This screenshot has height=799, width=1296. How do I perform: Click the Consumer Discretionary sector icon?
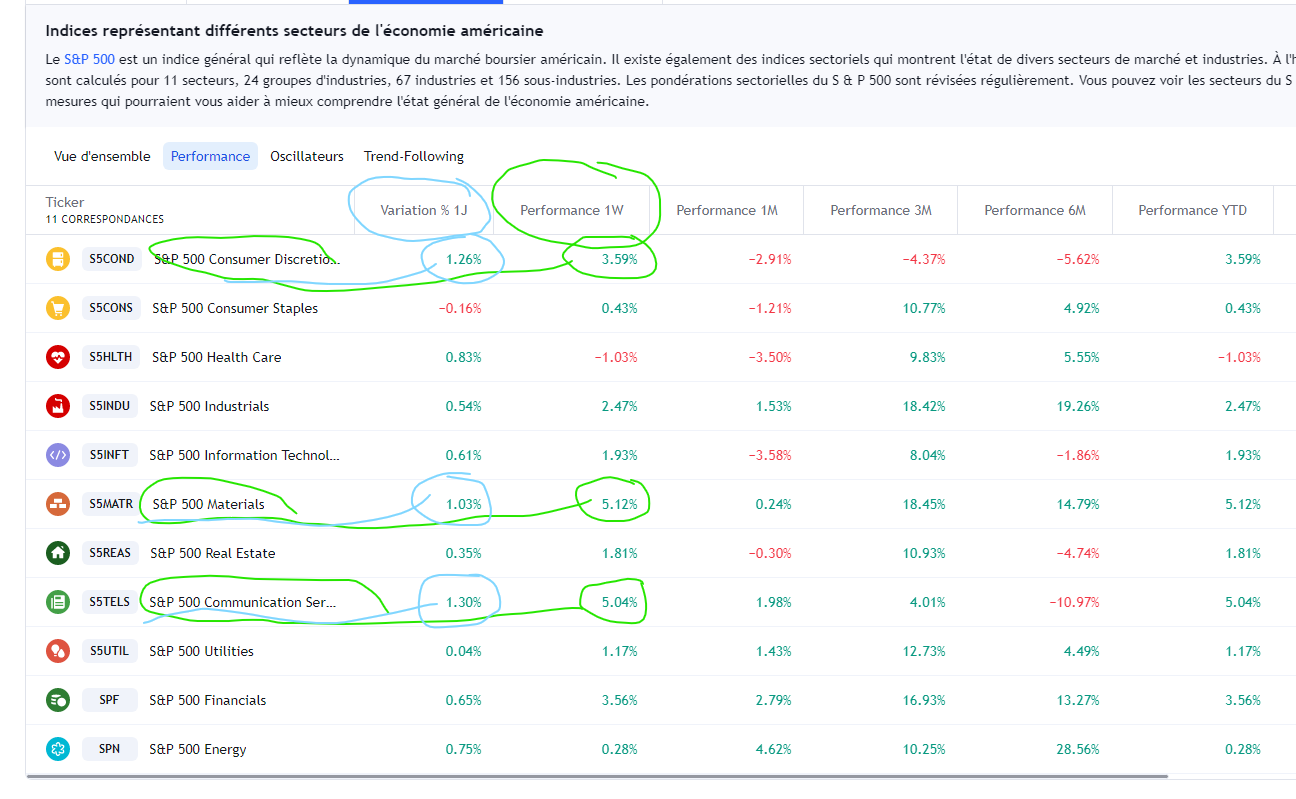click(x=57, y=259)
